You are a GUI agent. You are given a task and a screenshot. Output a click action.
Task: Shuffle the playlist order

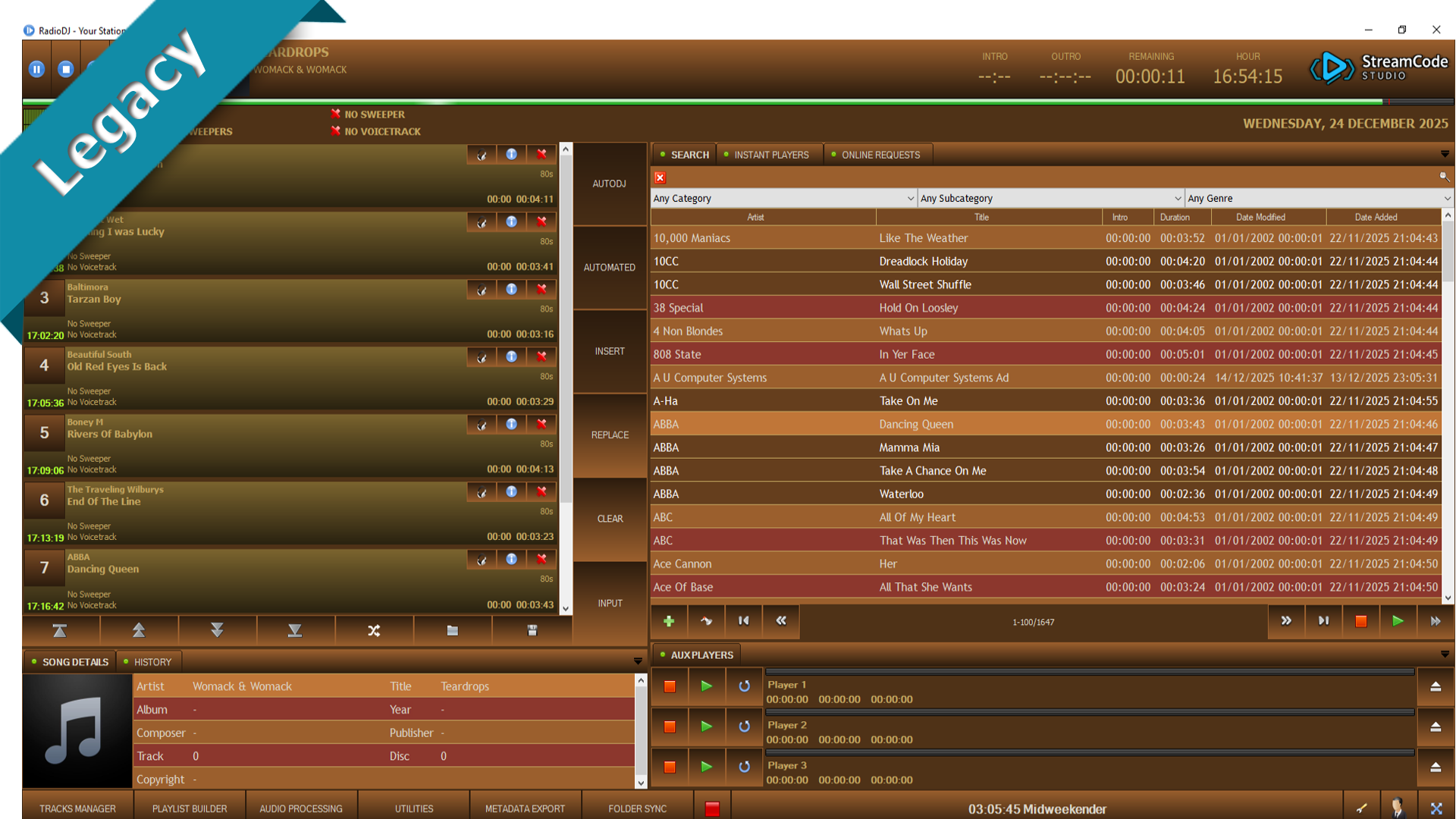[x=375, y=629]
